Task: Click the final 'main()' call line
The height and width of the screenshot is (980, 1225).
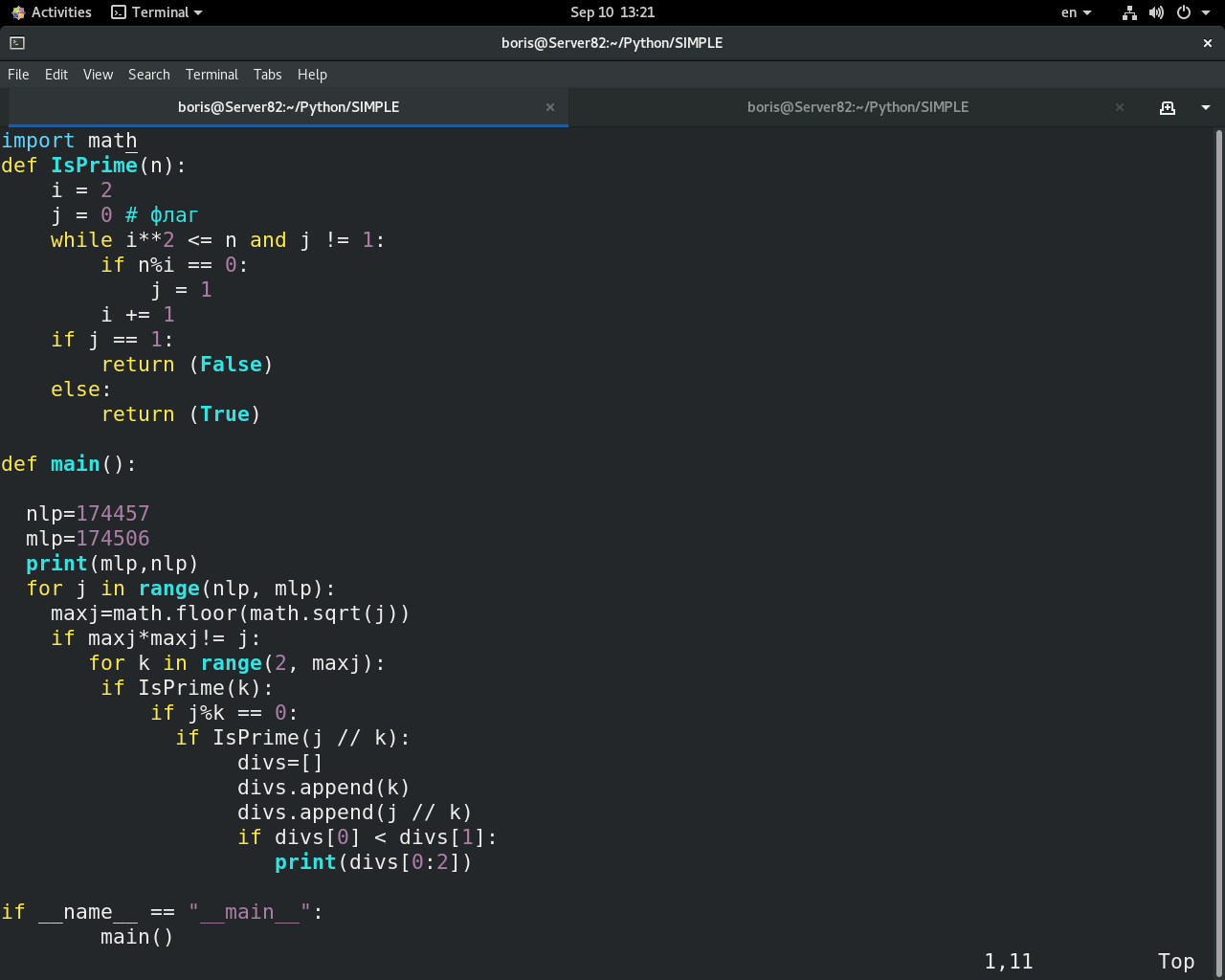Action: point(137,937)
